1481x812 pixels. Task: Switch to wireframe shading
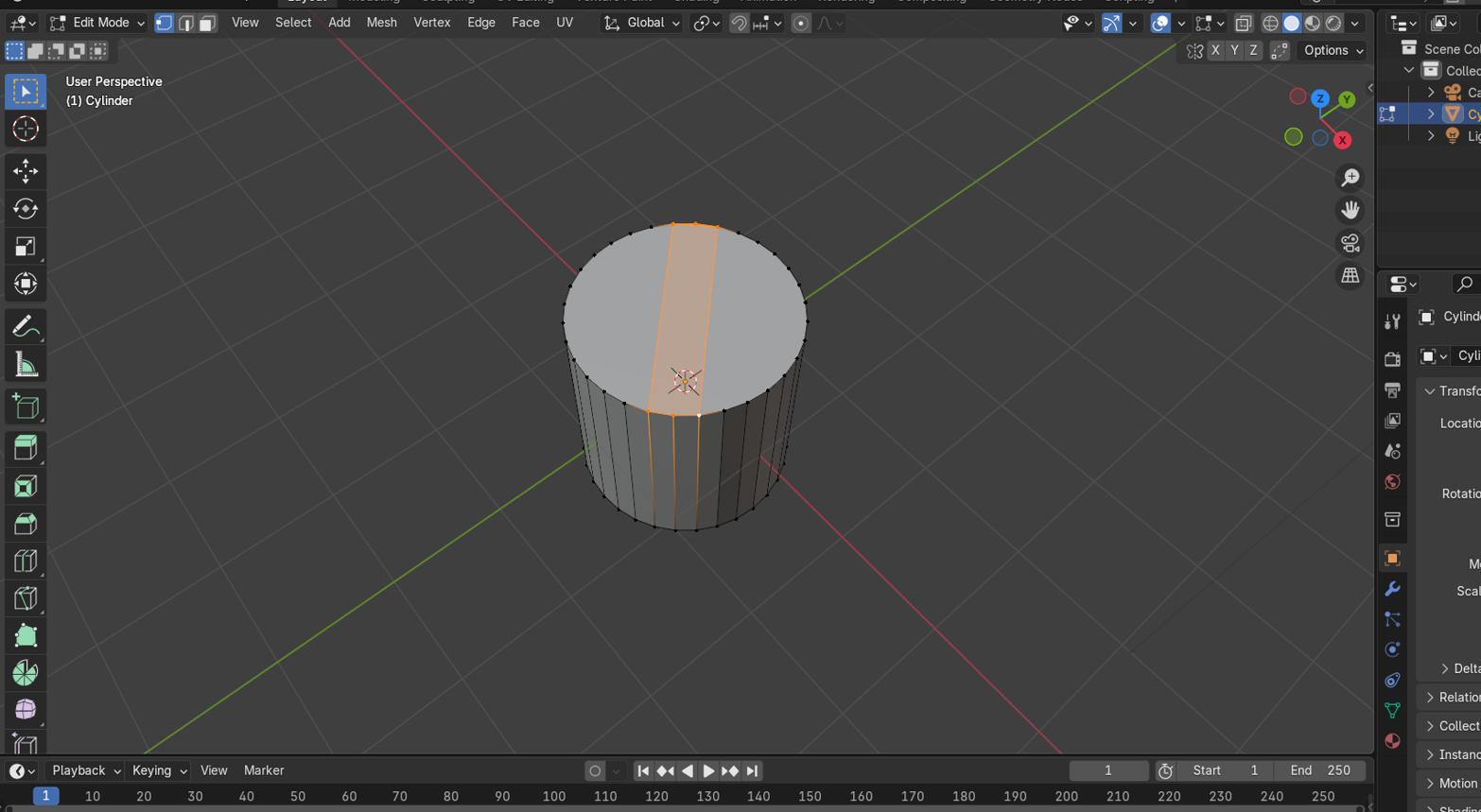click(1271, 23)
